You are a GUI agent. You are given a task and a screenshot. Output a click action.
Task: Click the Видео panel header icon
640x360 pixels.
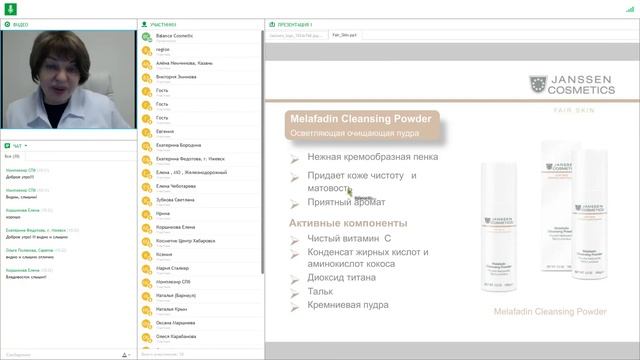point(7,24)
